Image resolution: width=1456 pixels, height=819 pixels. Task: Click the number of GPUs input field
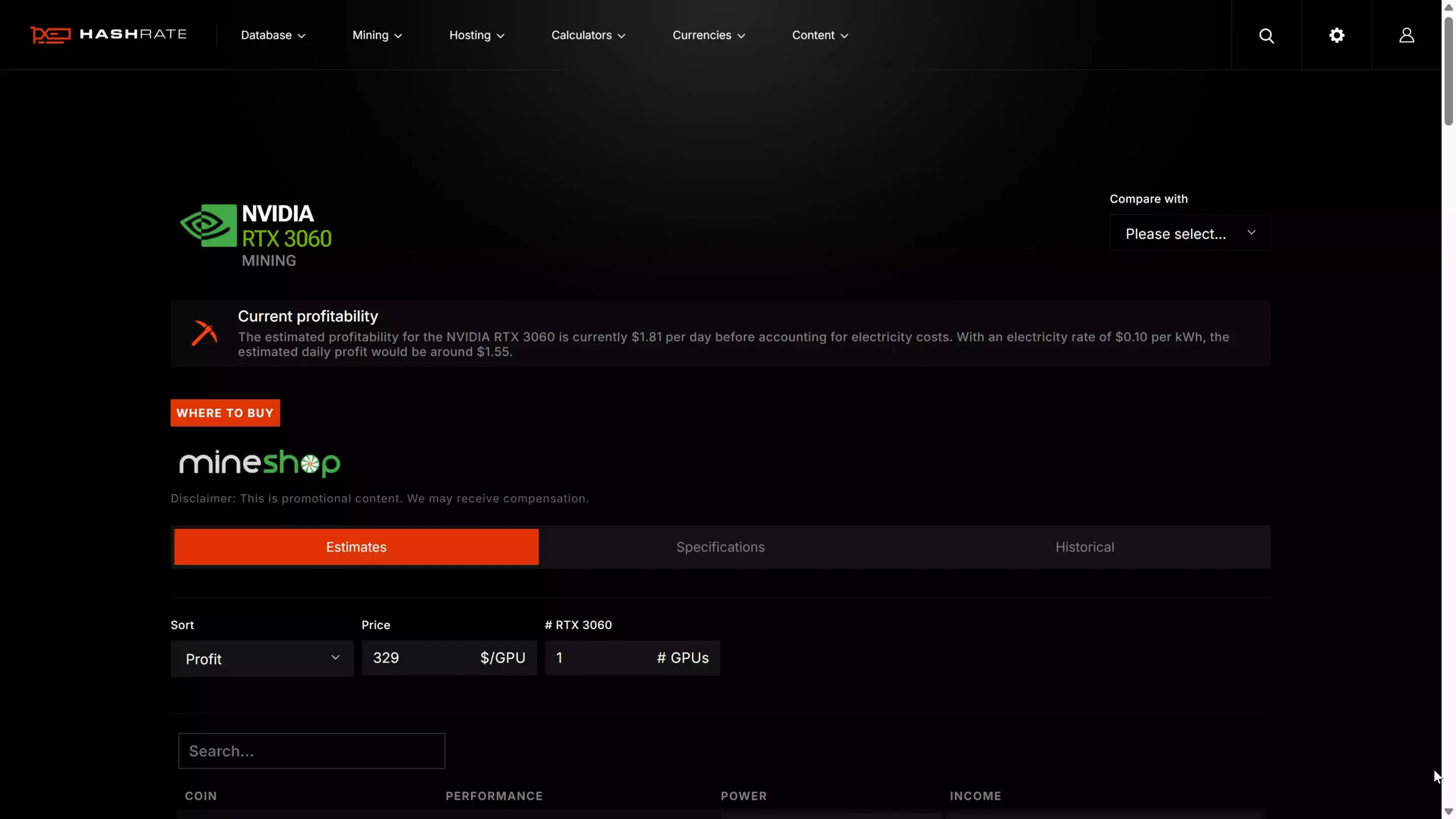[x=632, y=658]
